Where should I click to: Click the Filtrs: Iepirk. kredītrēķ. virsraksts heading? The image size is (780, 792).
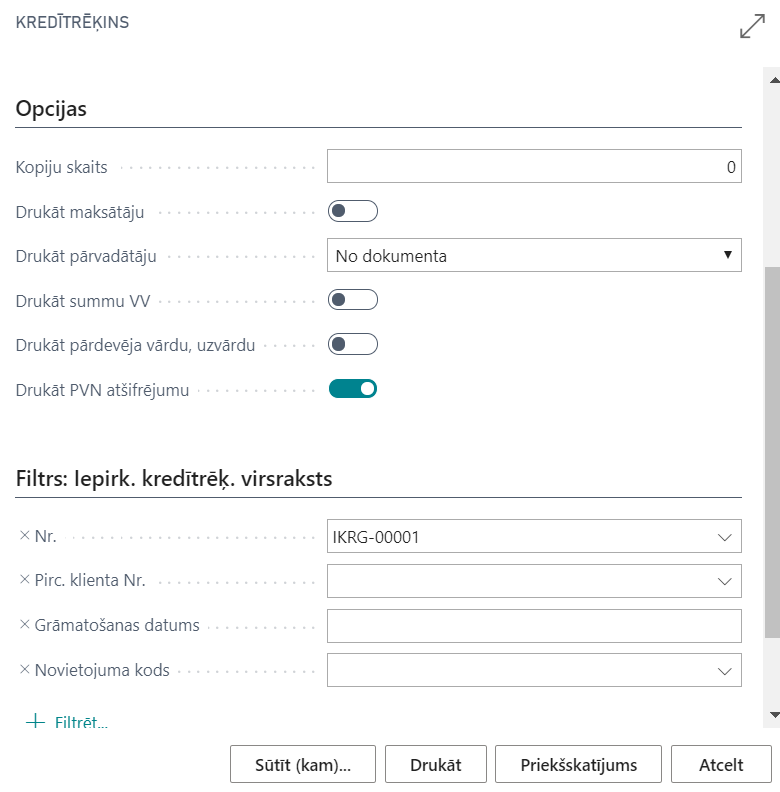[174, 478]
